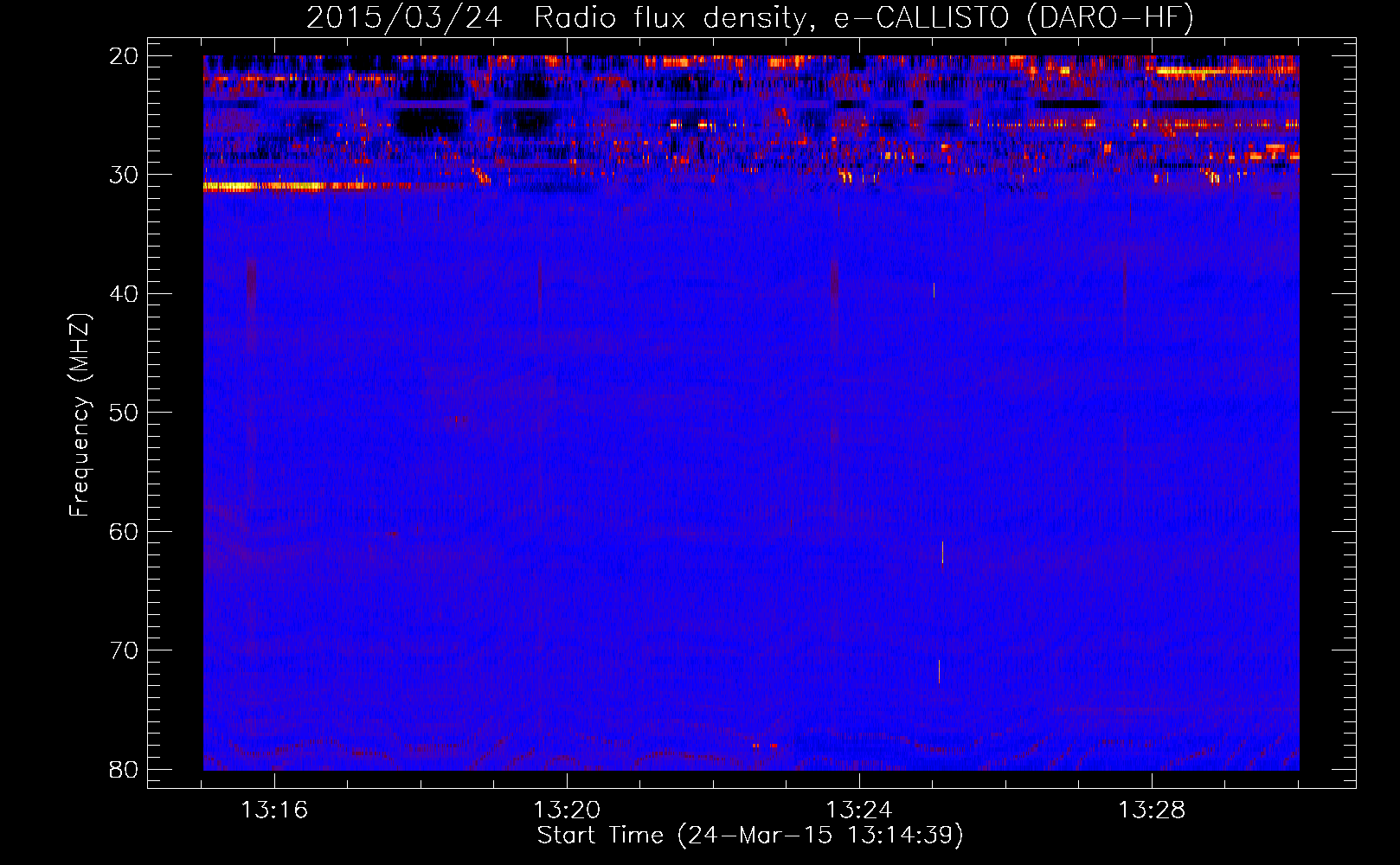Click the 13:28 time tick label

[x=1152, y=810]
